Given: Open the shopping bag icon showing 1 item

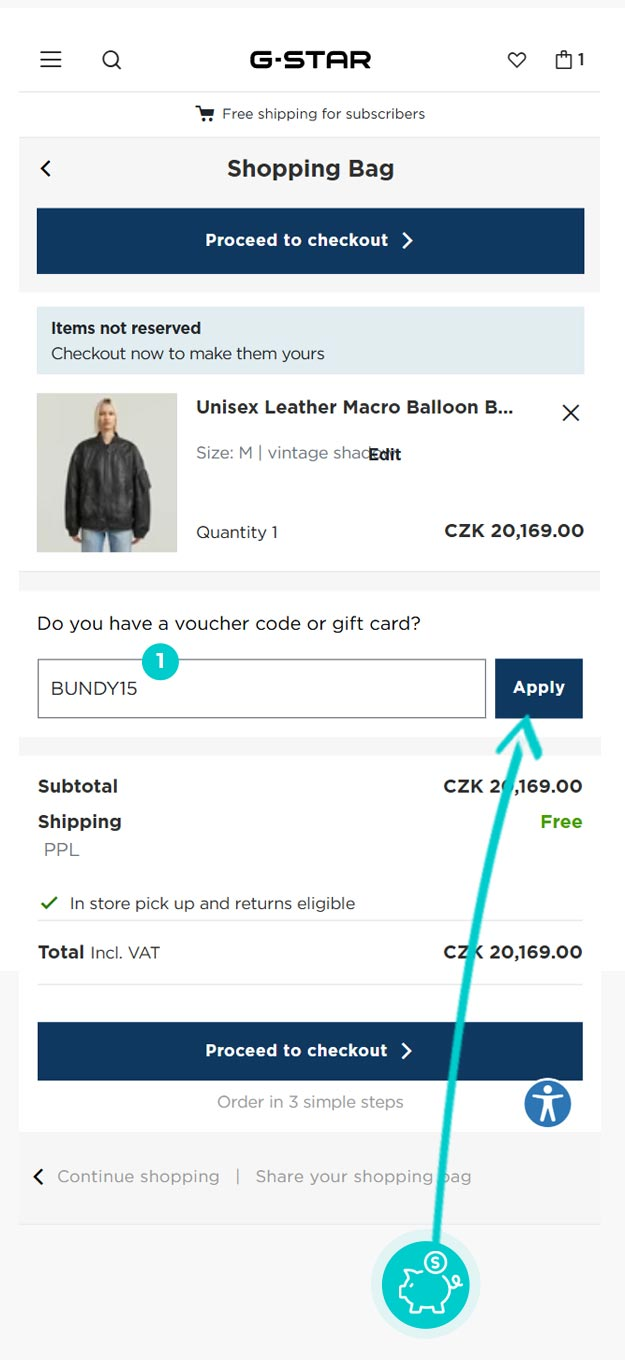Looking at the screenshot, I should pyautogui.click(x=565, y=59).
